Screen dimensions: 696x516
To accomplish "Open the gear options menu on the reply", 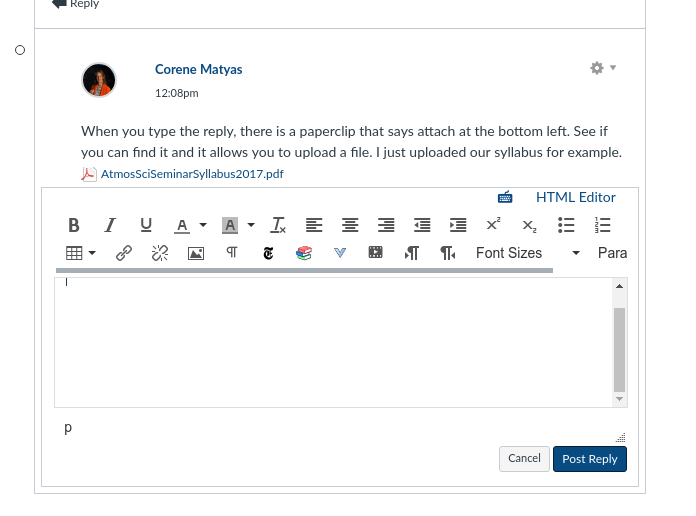I will (x=603, y=68).
